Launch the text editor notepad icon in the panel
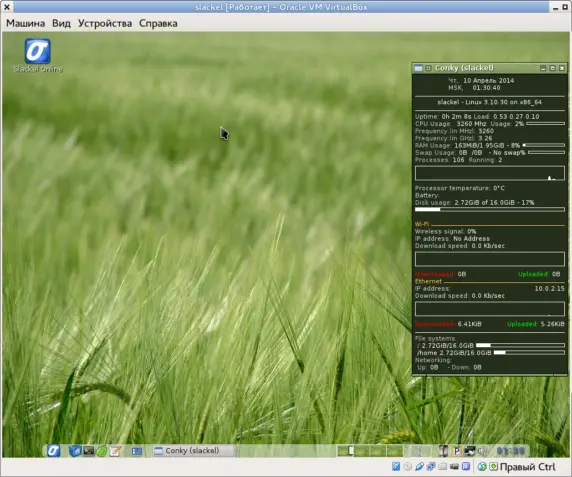The height and width of the screenshot is (477, 572). coord(116,451)
